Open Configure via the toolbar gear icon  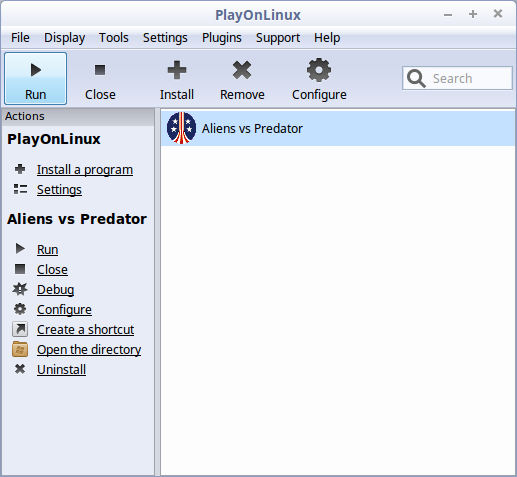pyautogui.click(x=319, y=70)
